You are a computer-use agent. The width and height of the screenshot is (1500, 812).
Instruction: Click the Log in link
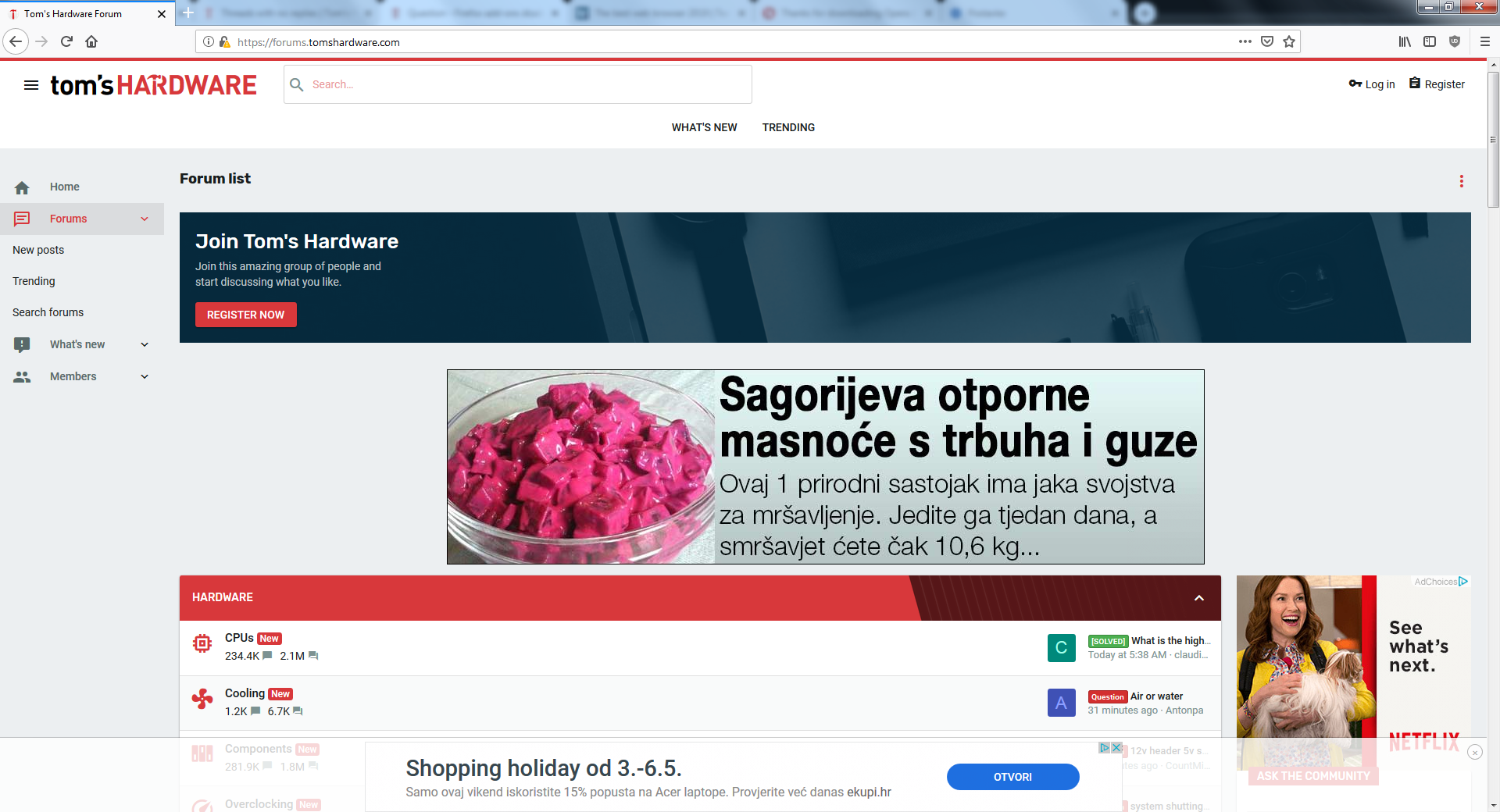click(x=1380, y=84)
